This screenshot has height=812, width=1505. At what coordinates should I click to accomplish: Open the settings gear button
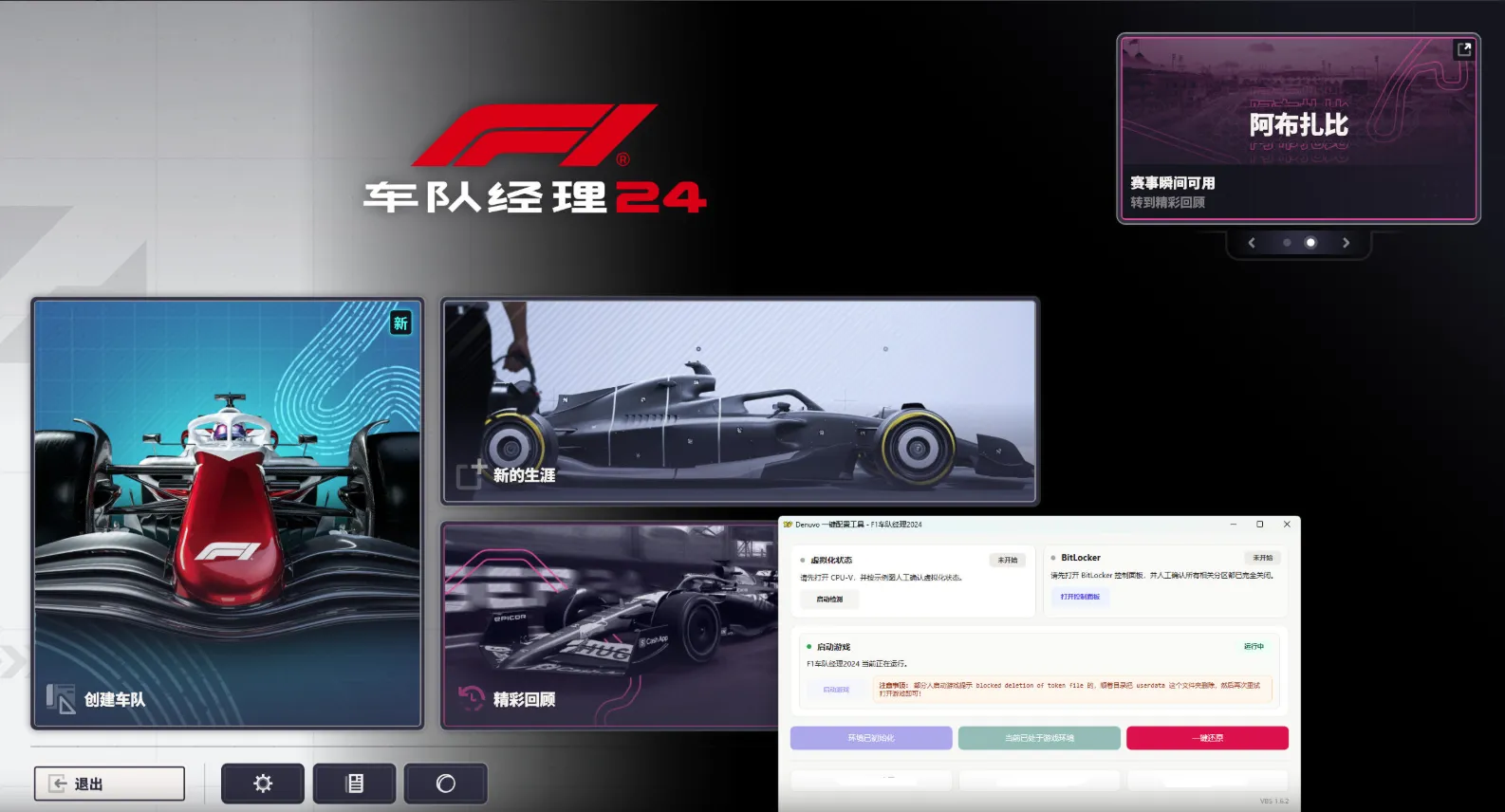coord(263,784)
